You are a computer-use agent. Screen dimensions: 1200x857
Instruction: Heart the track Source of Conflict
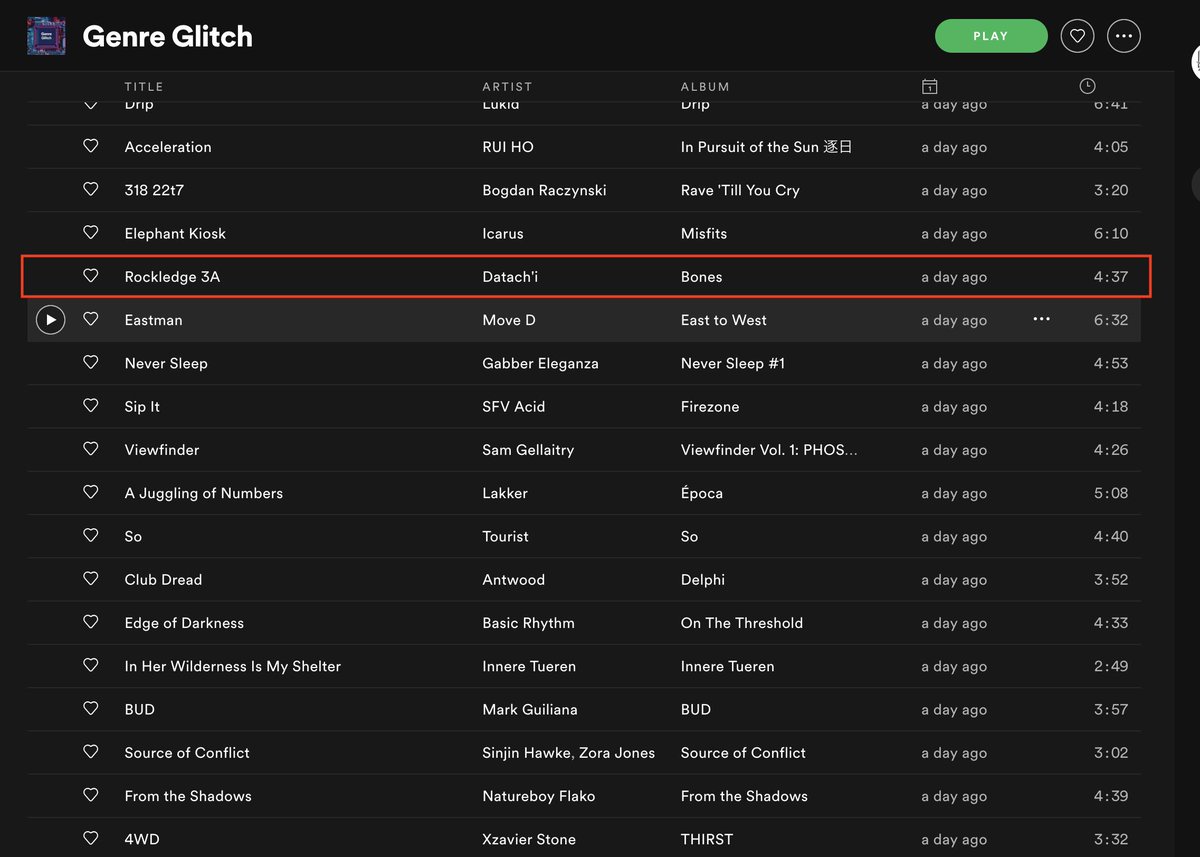91,752
